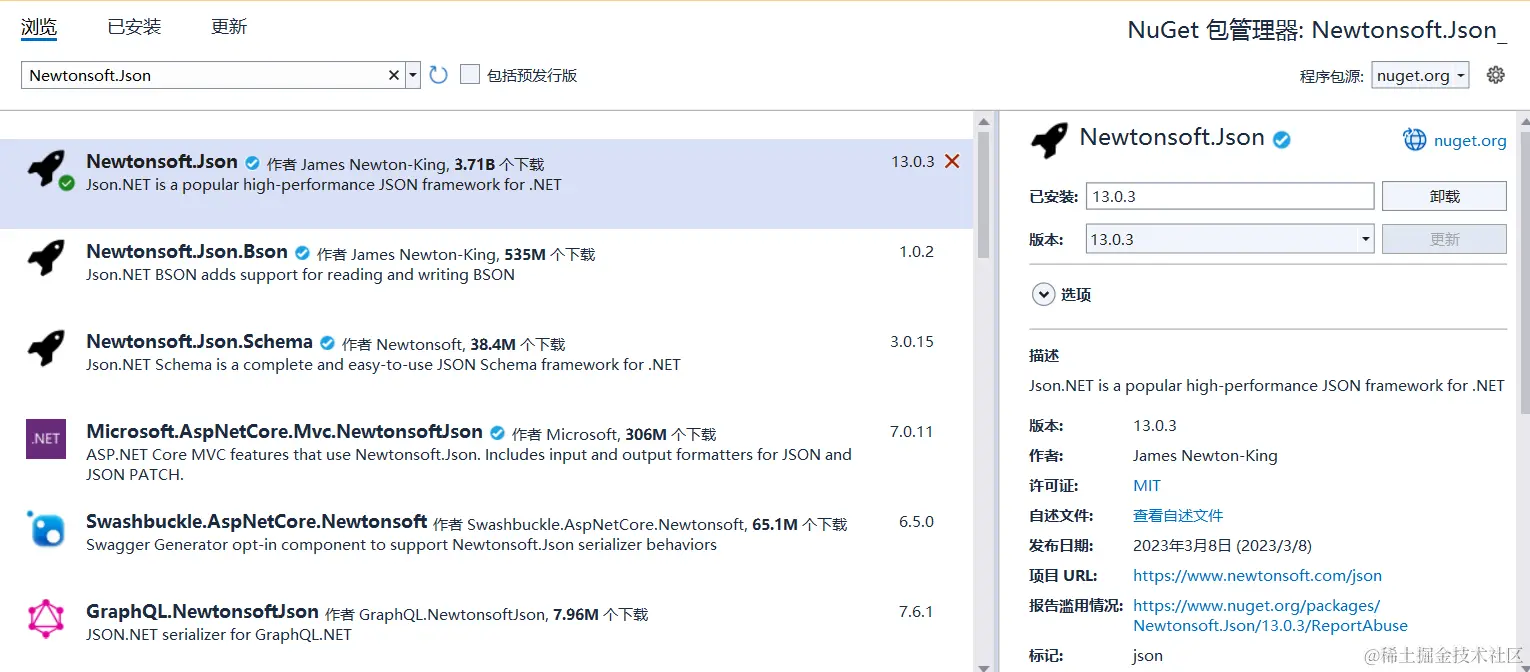
Task: Click the 6.5.0 version number
Action: tap(916, 521)
